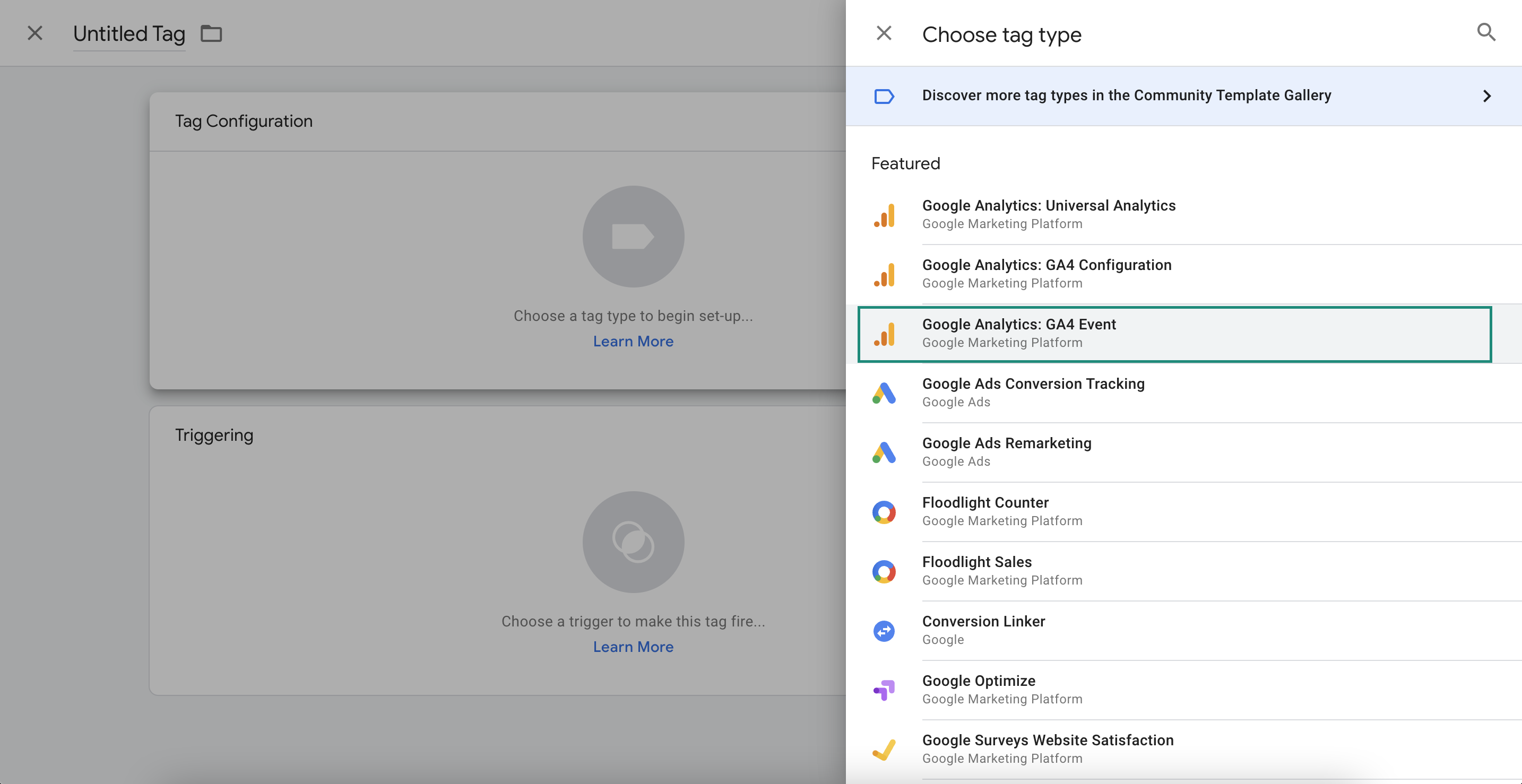
Task: Click 'Google Marketing Platform' under GA4 Event
Action: point(1002,343)
